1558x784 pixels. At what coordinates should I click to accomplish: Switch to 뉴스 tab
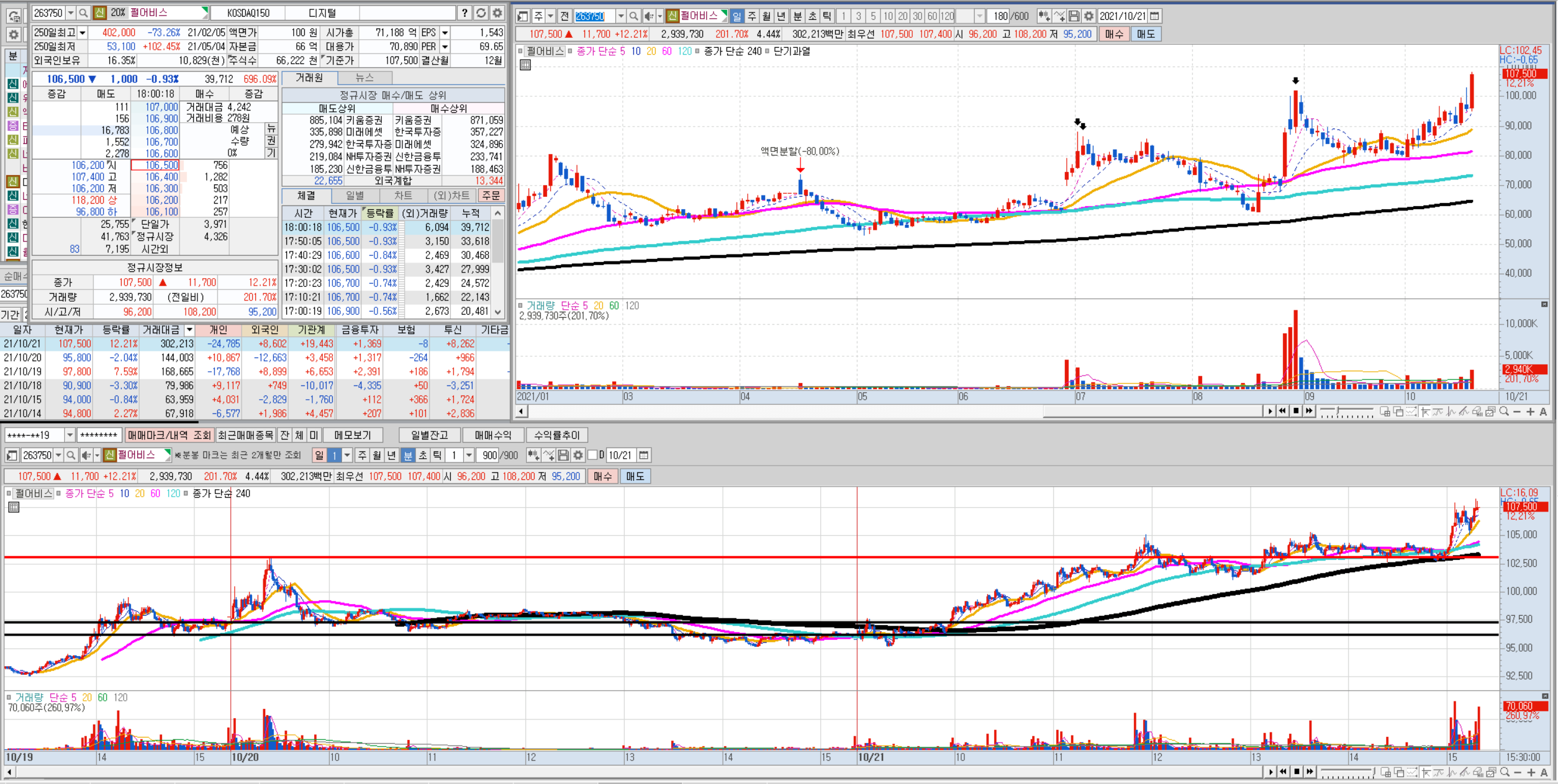tap(365, 78)
